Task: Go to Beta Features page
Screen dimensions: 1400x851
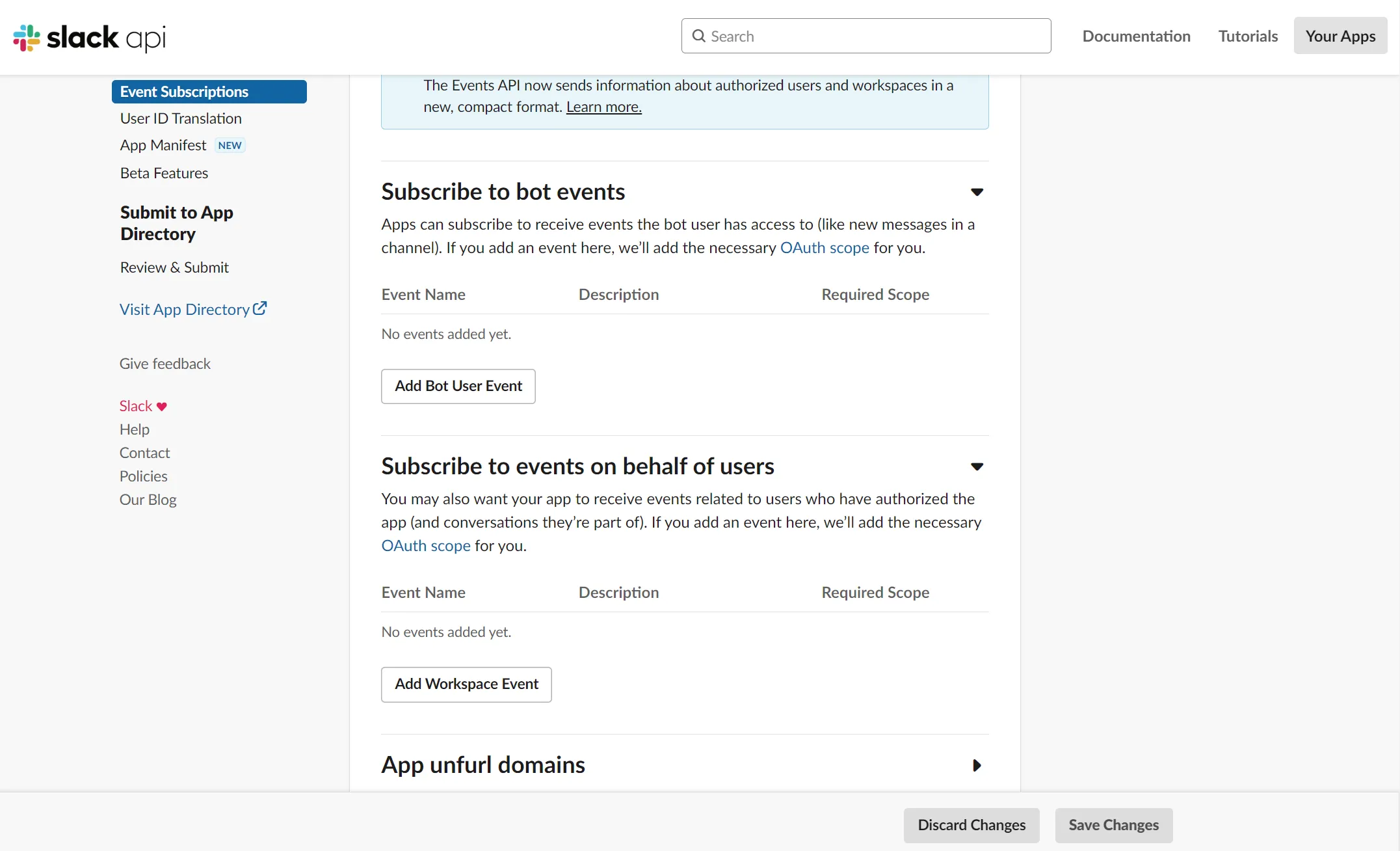Action: (164, 173)
